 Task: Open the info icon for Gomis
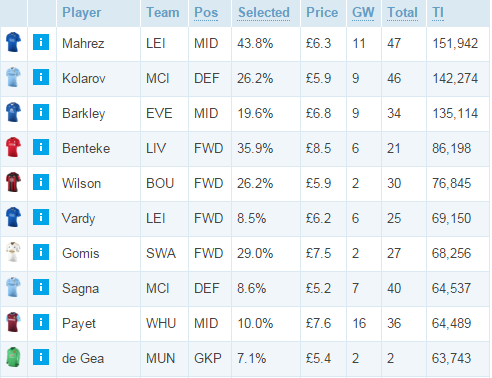[x=41, y=252]
